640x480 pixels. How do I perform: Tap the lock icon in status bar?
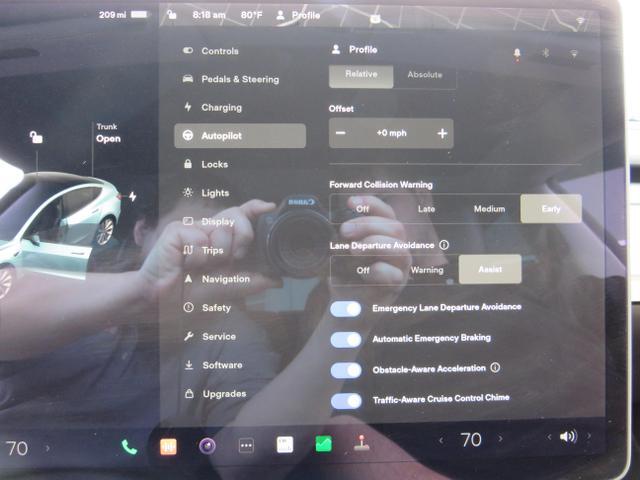point(172,15)
